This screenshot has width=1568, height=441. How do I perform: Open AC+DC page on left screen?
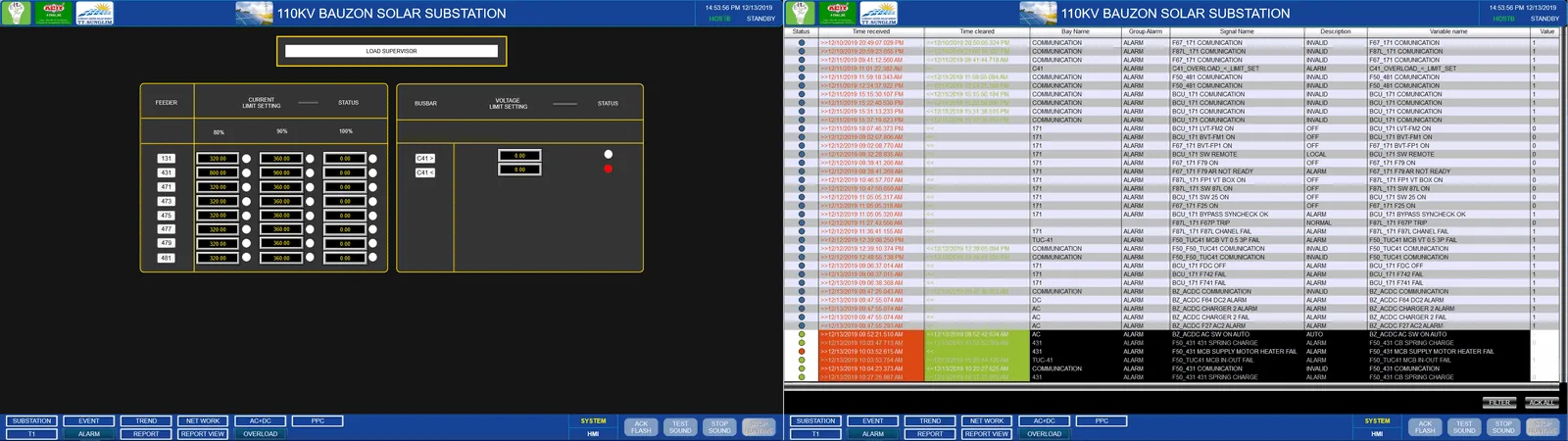(260, 421)
